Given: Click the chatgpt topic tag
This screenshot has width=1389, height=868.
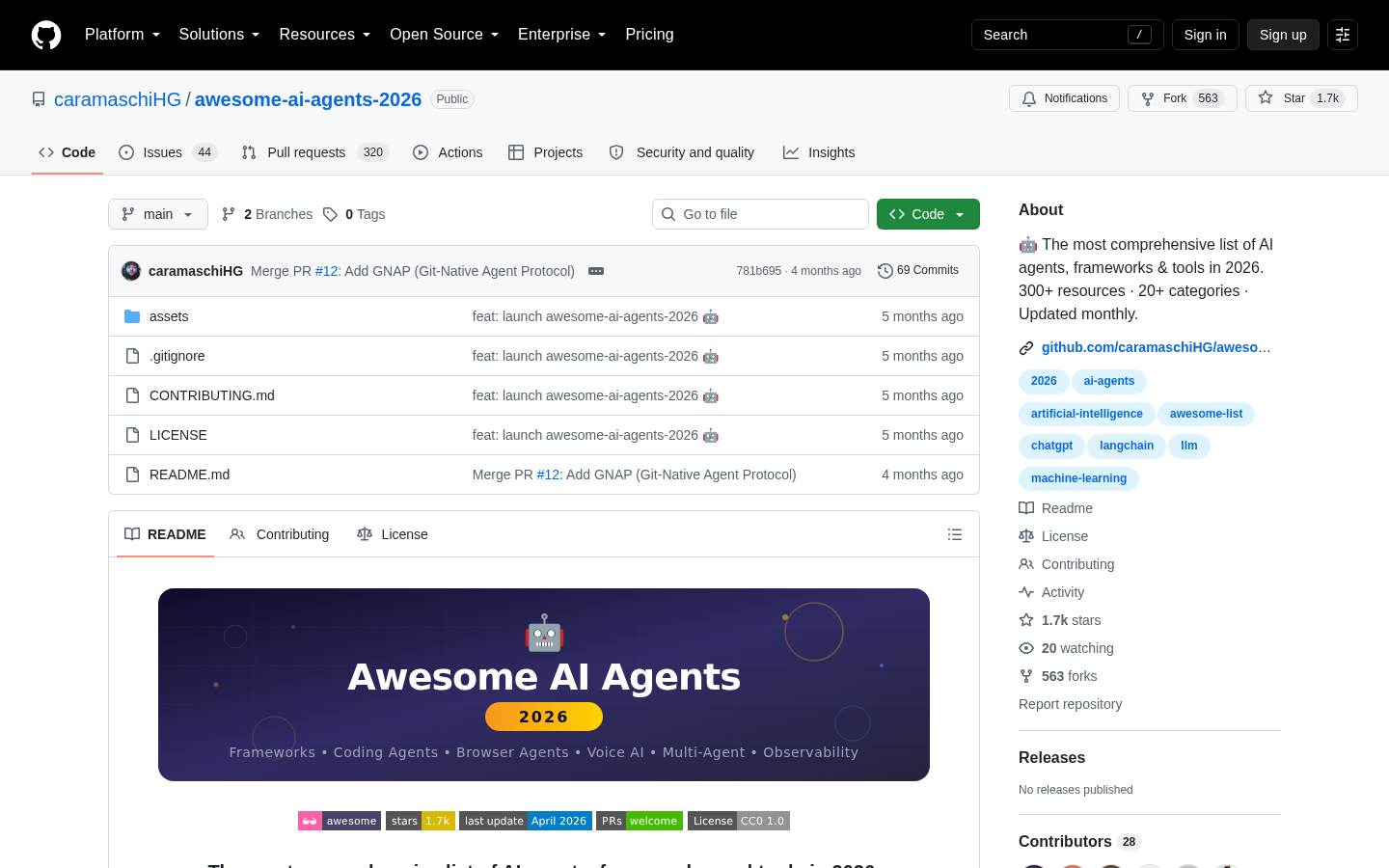Looking at the screenshot, I should pos(1051,447).
